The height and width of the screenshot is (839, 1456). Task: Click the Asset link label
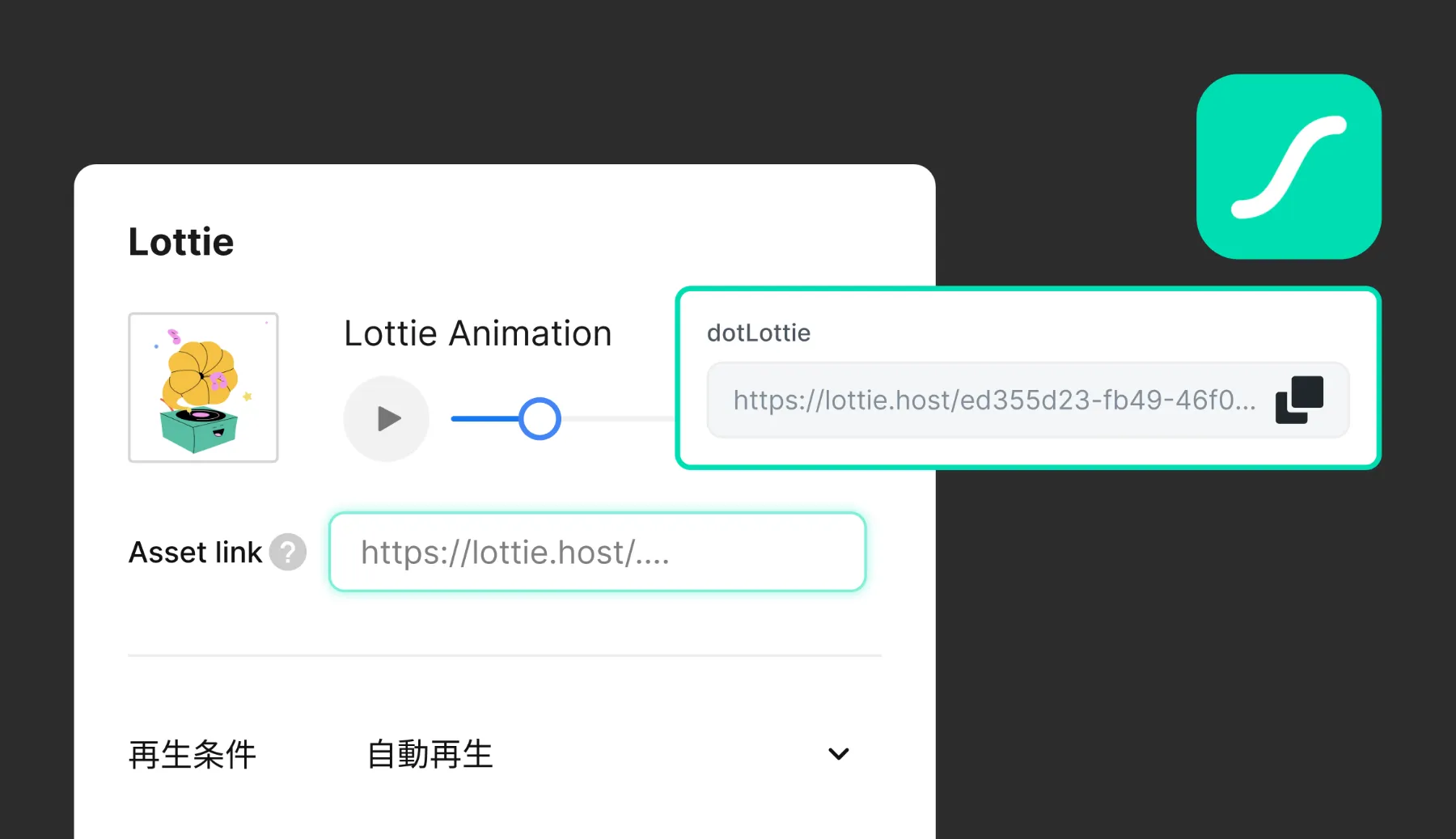[x=196, y=553]
